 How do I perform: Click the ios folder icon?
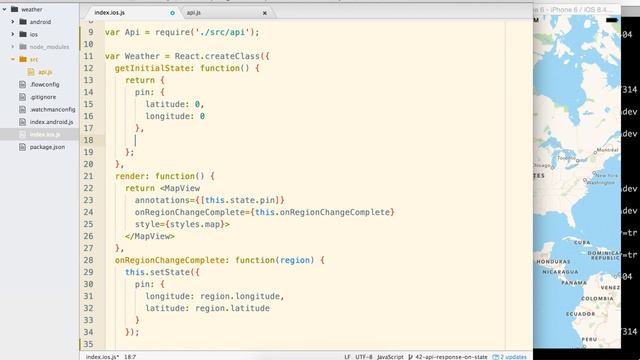point(23,34)
